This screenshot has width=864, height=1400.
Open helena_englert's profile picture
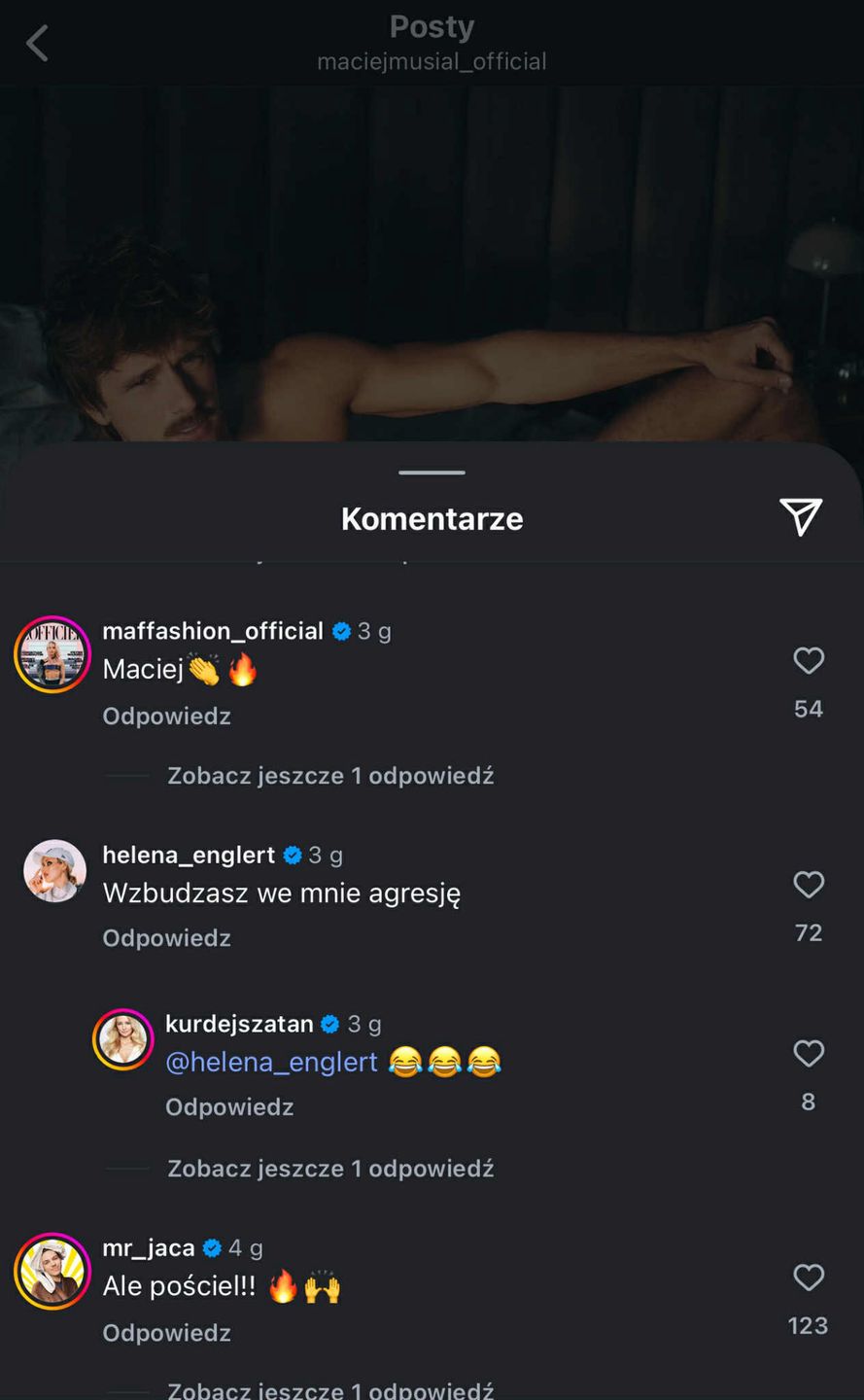53,870
